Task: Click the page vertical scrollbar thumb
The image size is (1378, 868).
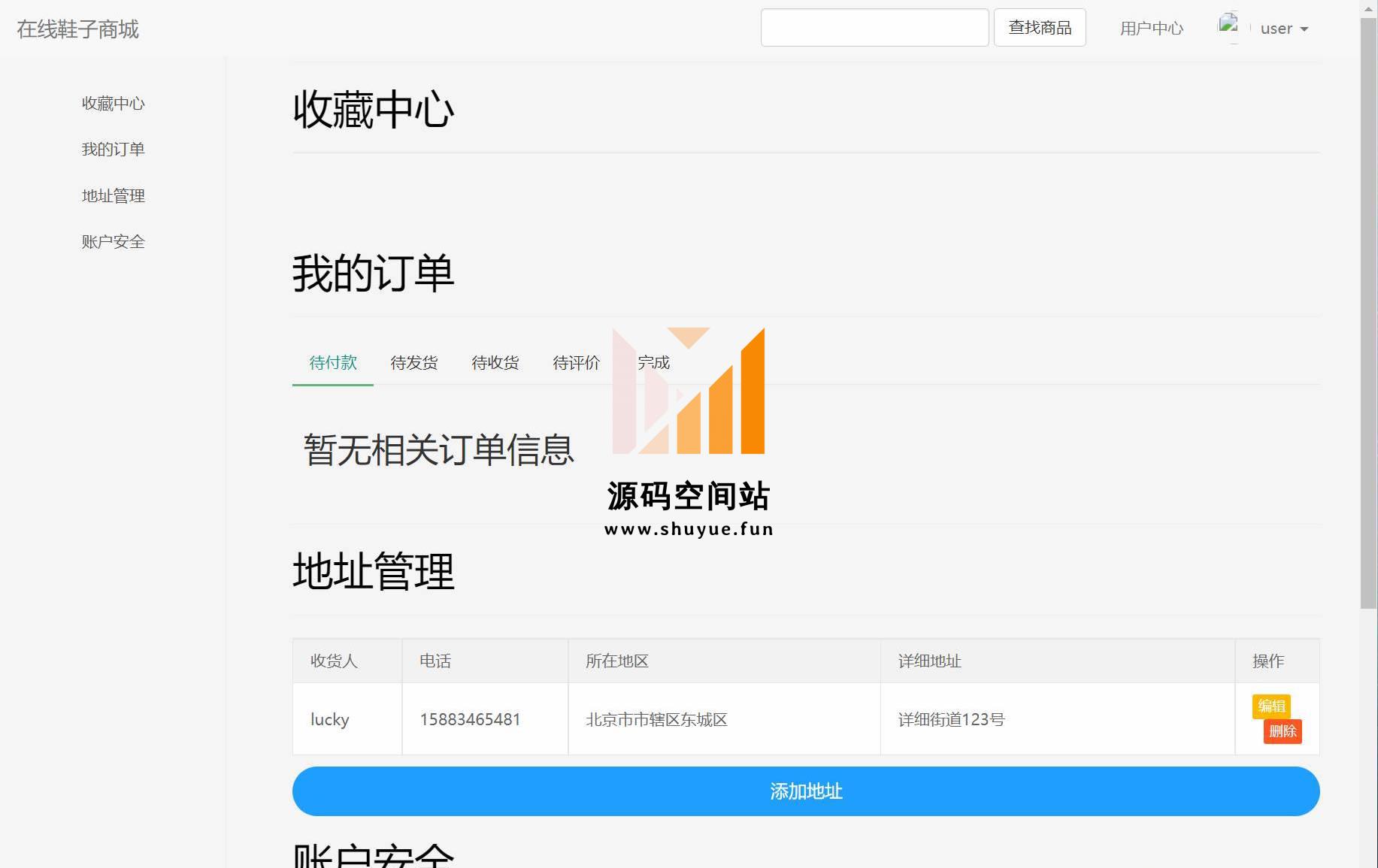Action: pos(1368,312)
